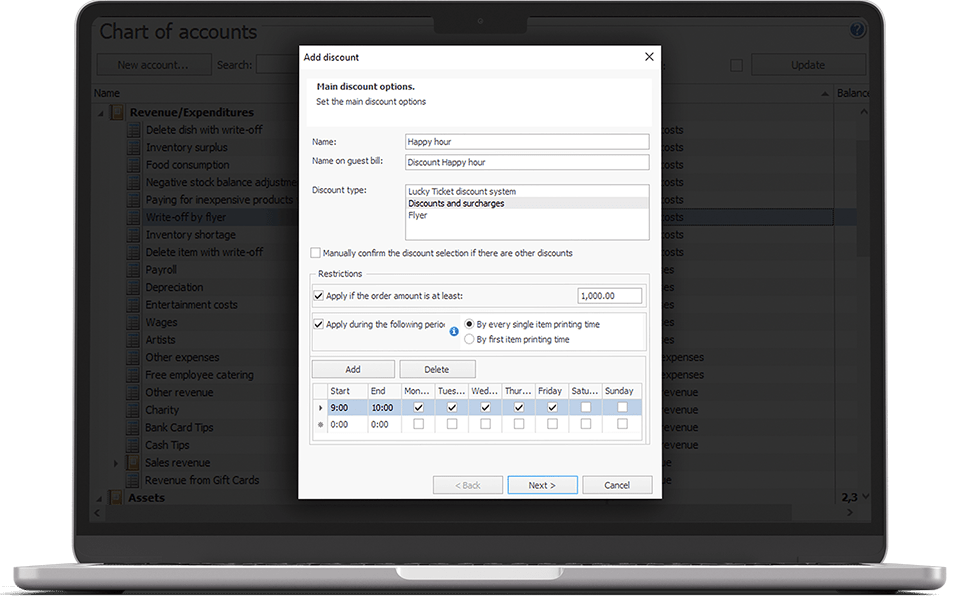Select the 'By first item printing time' radio button

[468, 338]
